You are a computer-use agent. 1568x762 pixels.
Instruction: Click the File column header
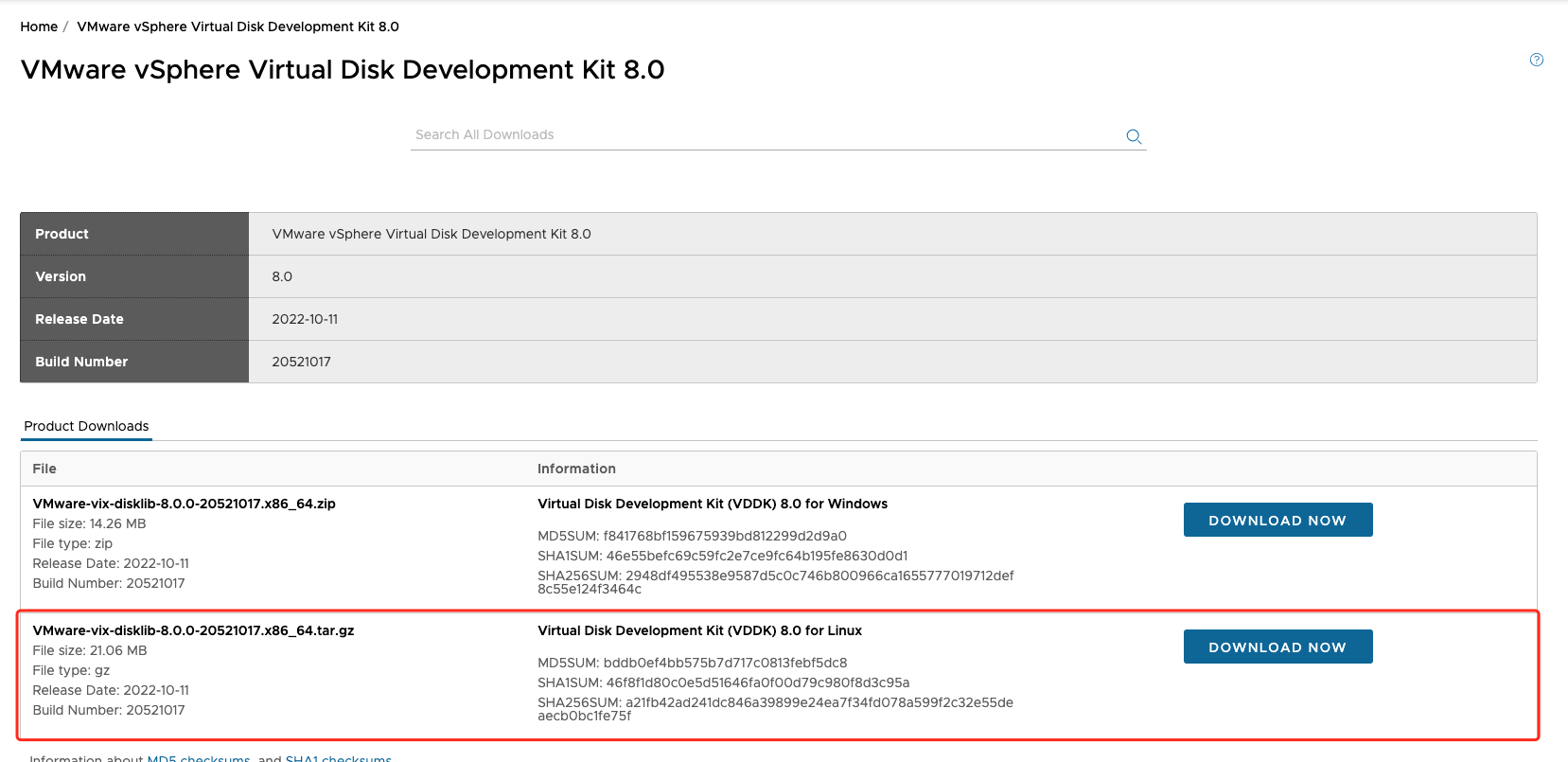pos(44,469)
